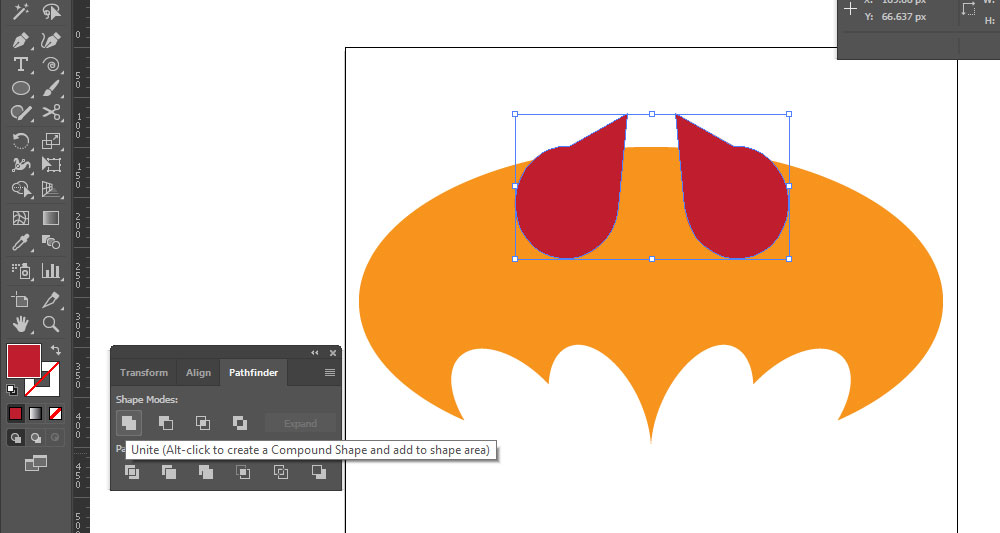Image resolution: width=1000 pixels, height=533 pixels.
Task: Select the Blend tool
Action: [51, 242]
